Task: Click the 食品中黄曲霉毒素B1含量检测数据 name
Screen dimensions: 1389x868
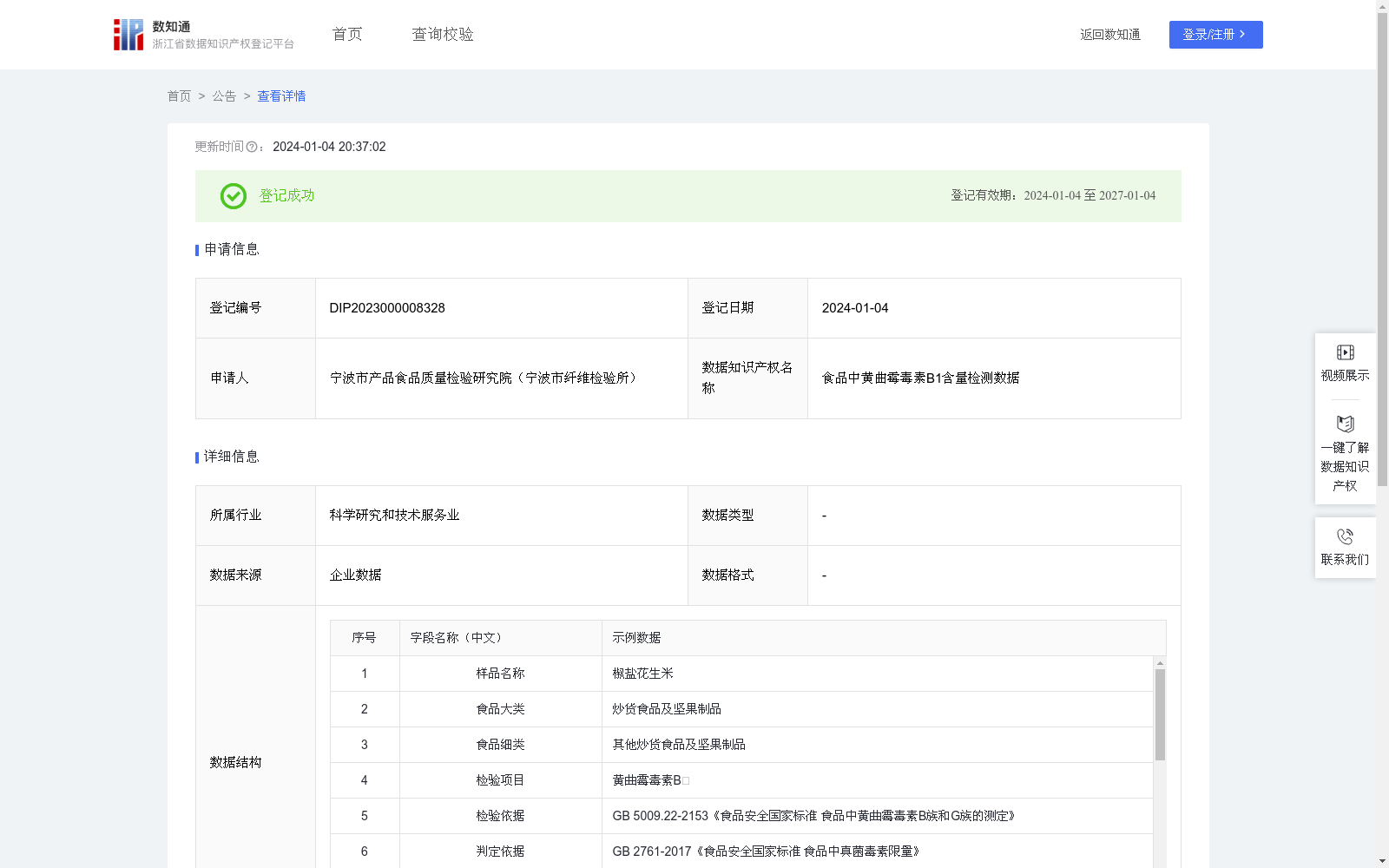Action: pyautogui.click(x=920, y=378)
